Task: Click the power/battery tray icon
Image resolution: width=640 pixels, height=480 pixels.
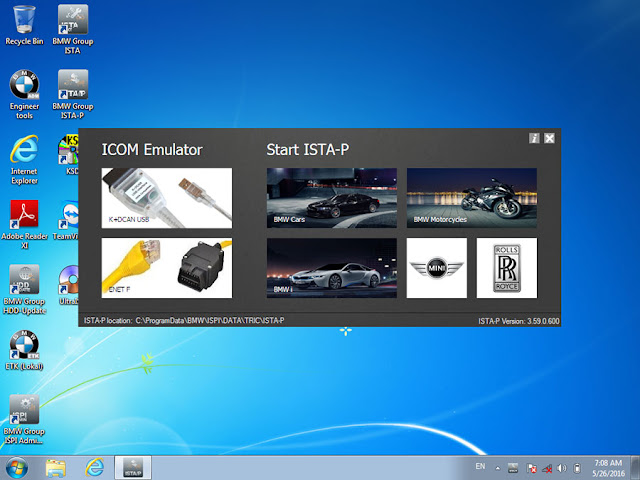Action: click(x=577, y=468)
